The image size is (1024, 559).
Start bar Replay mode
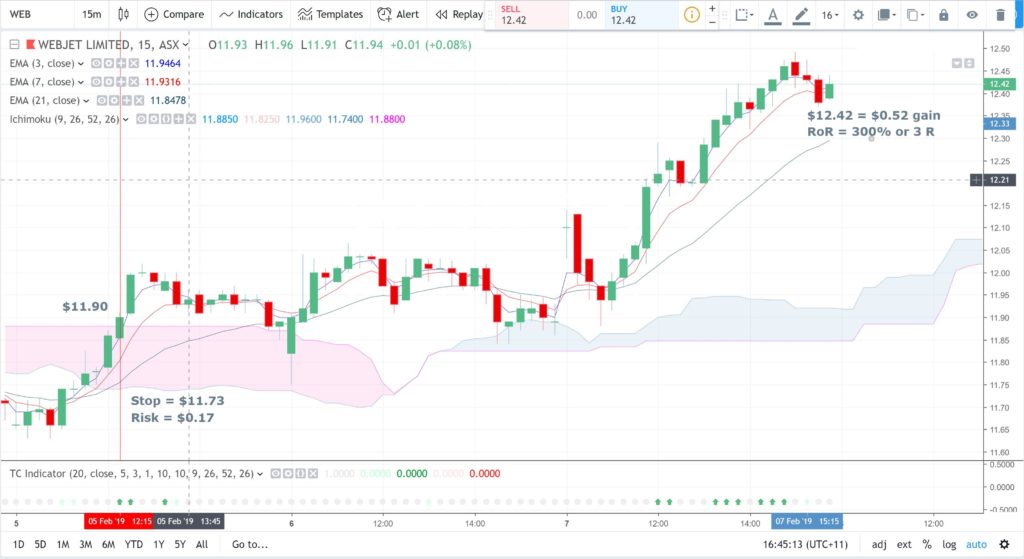click(458, 14)
